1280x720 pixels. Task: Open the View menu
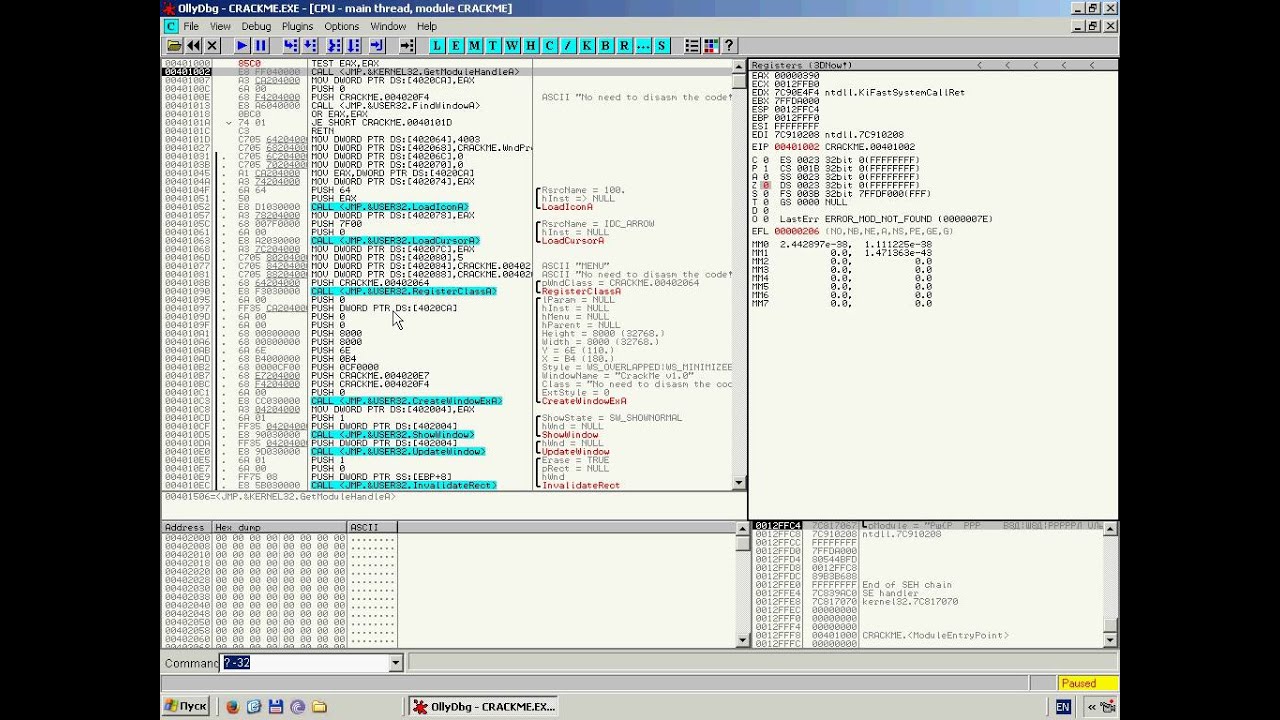[x=221, y=26]
